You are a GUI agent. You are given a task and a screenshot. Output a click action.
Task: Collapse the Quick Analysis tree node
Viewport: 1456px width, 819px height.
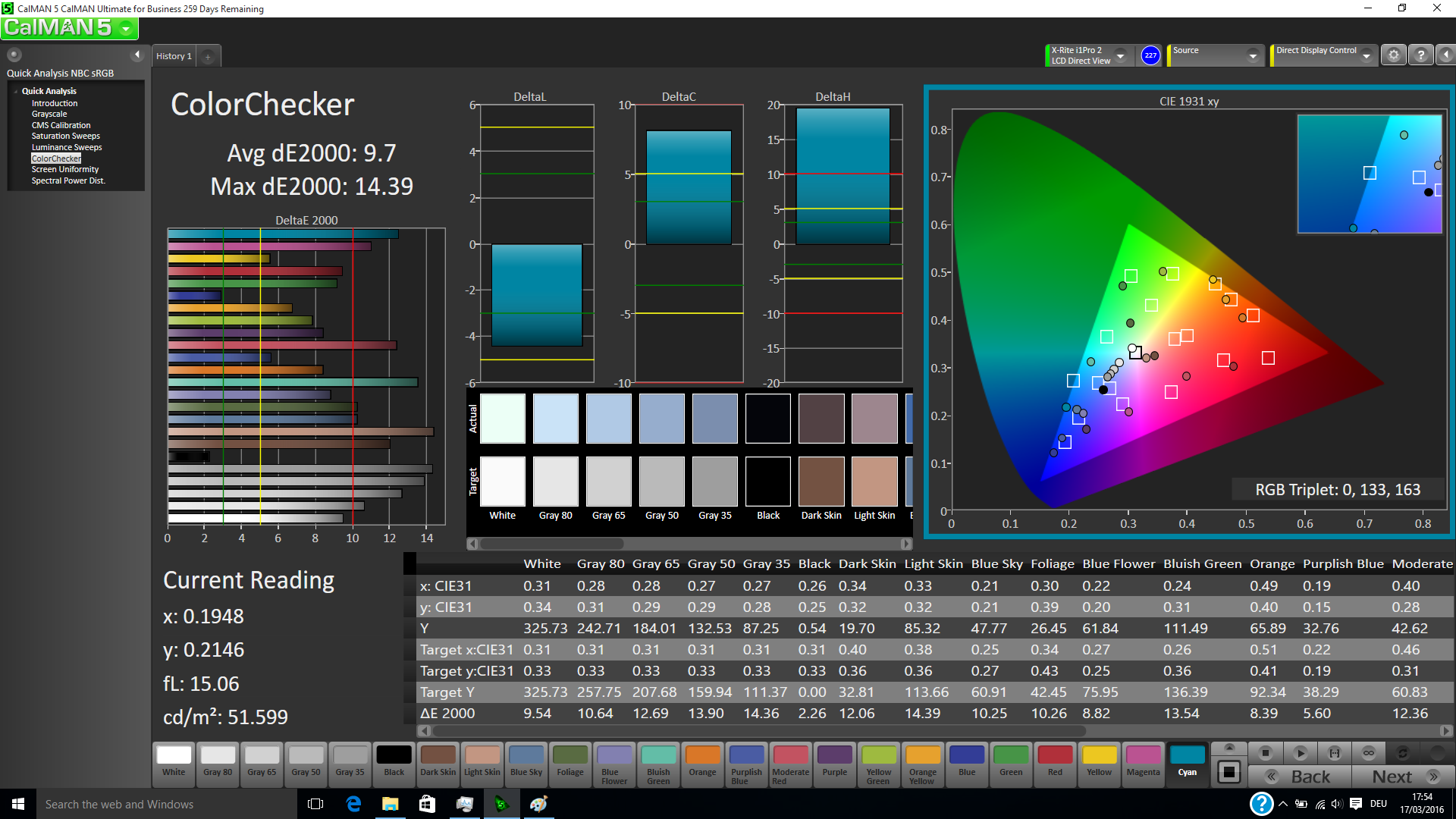15,91
